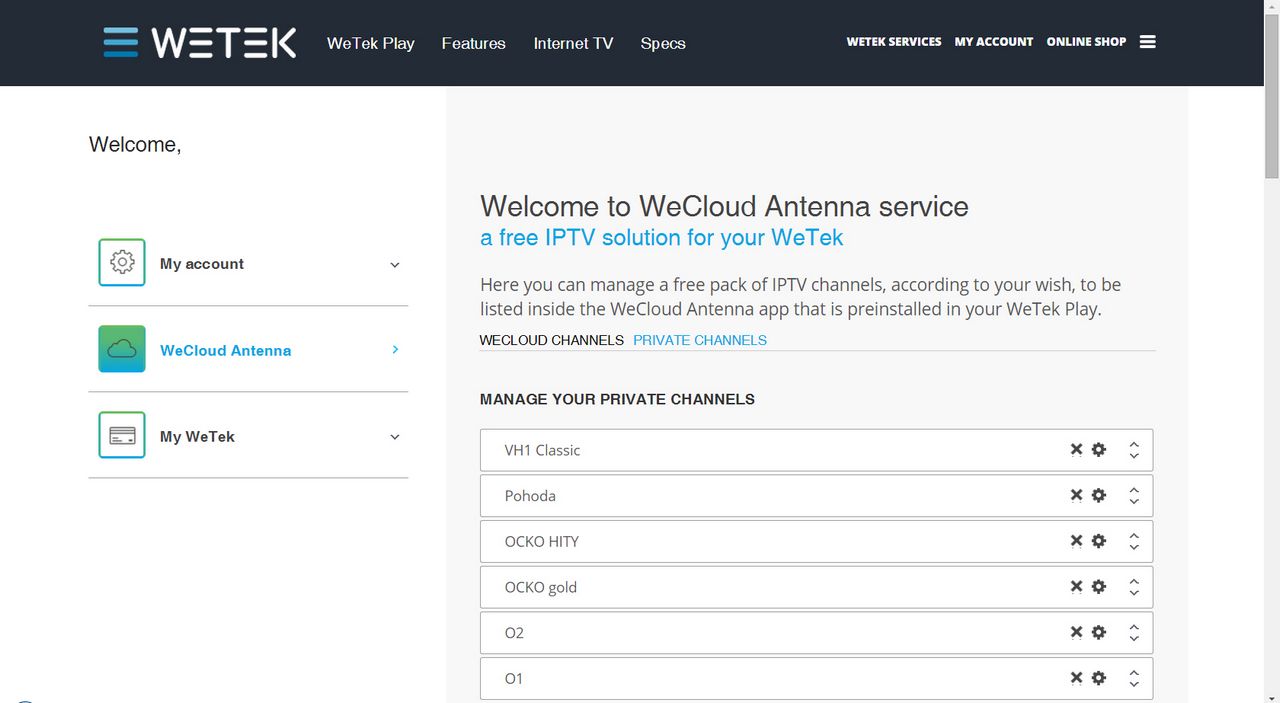Open settings for O1 channel
This screenshot has width=1280, height=703.
pos(1099,678)
